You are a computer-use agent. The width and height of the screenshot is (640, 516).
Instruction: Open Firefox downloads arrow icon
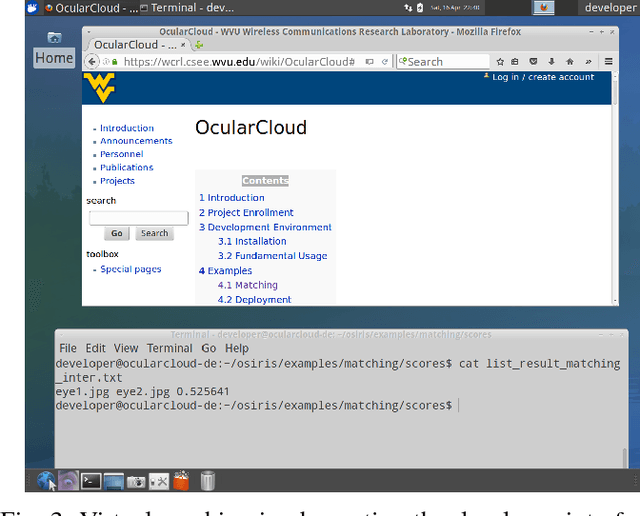point(551,62)
